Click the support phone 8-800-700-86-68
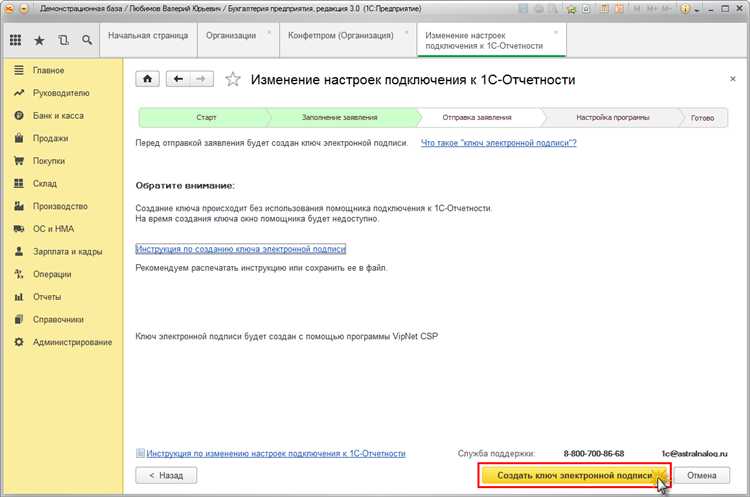Image resolution: width=750 pixels, height=497 pixels. point(594,453)
